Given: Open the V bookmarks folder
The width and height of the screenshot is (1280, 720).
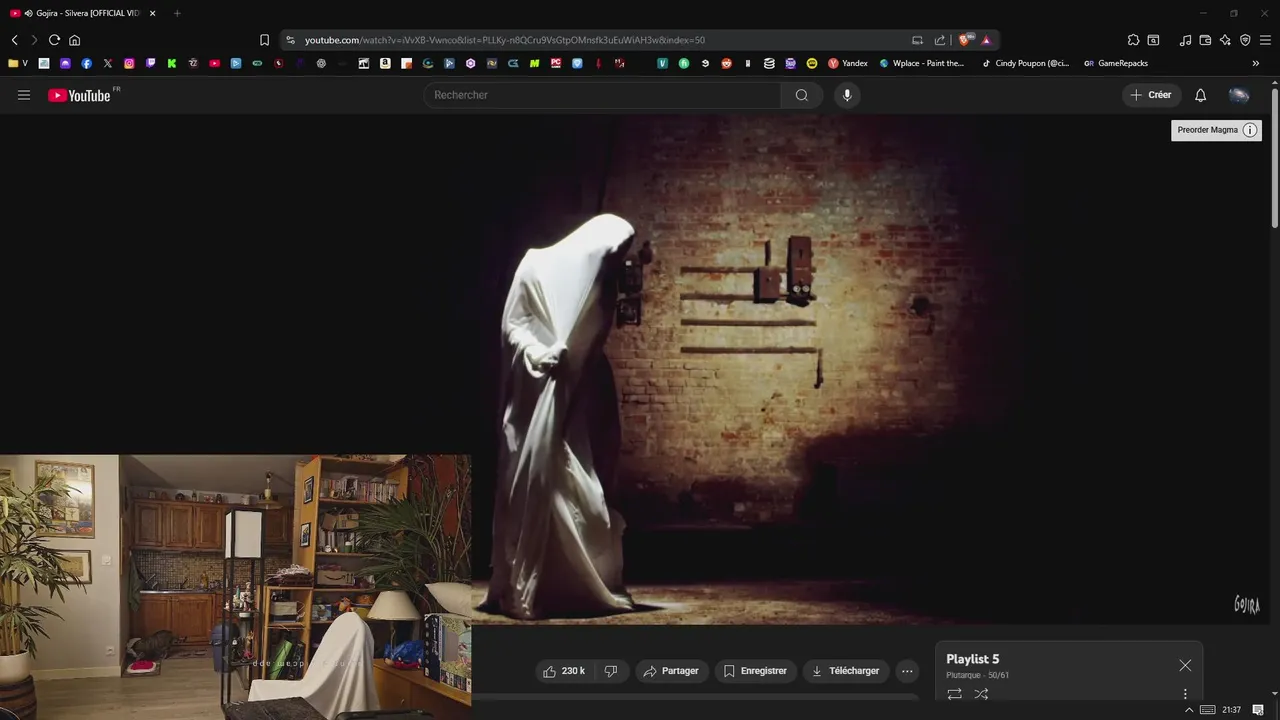Looking at the screenshot, I should click(x=18, y=63).
